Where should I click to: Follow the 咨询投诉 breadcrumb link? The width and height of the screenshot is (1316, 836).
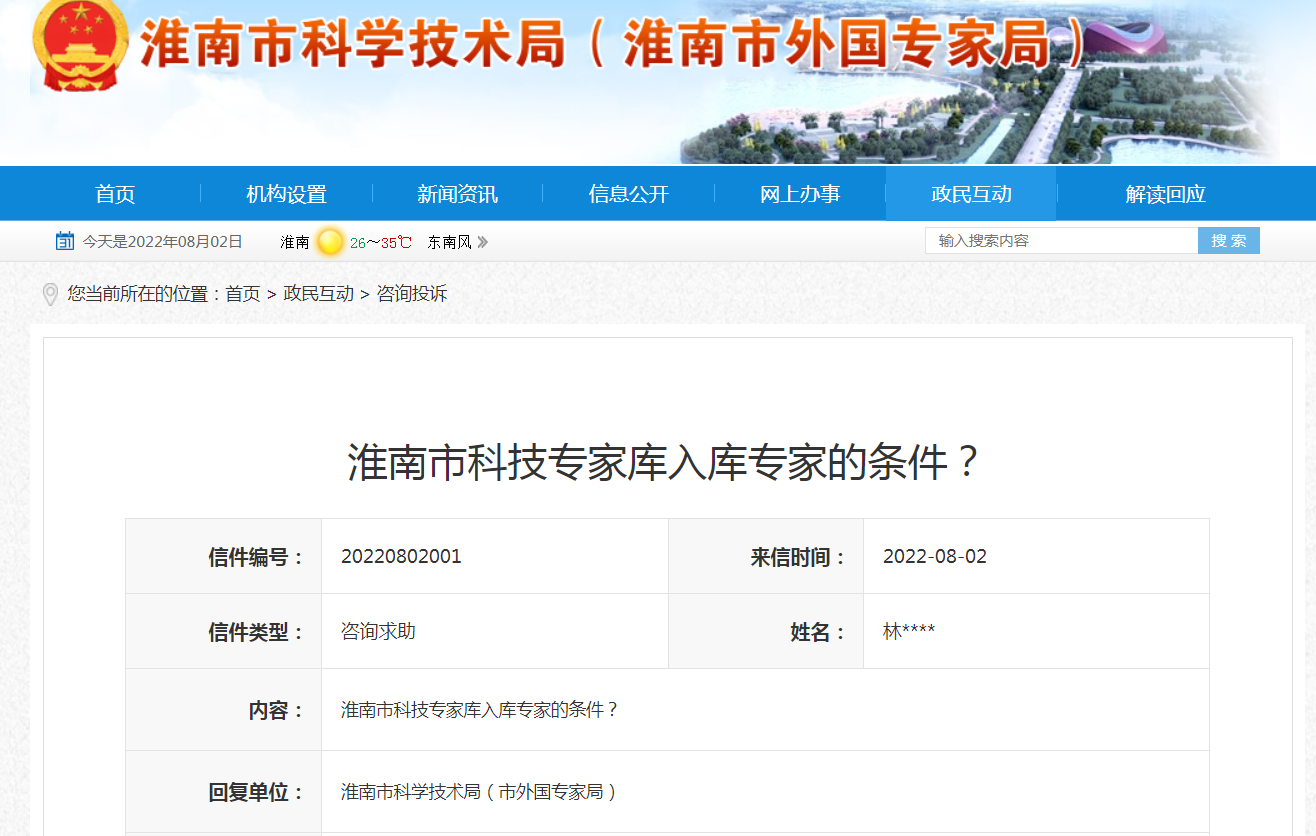(412, 294)
